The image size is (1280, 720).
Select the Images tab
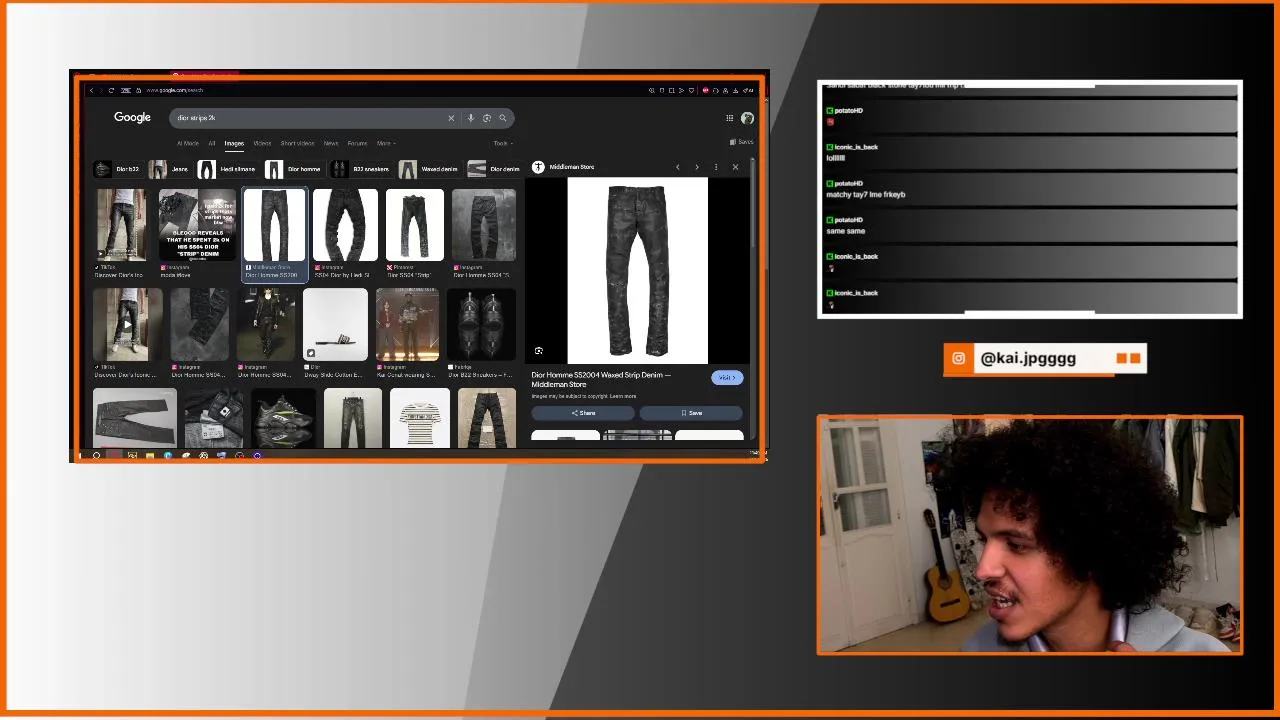coord(234,143)
